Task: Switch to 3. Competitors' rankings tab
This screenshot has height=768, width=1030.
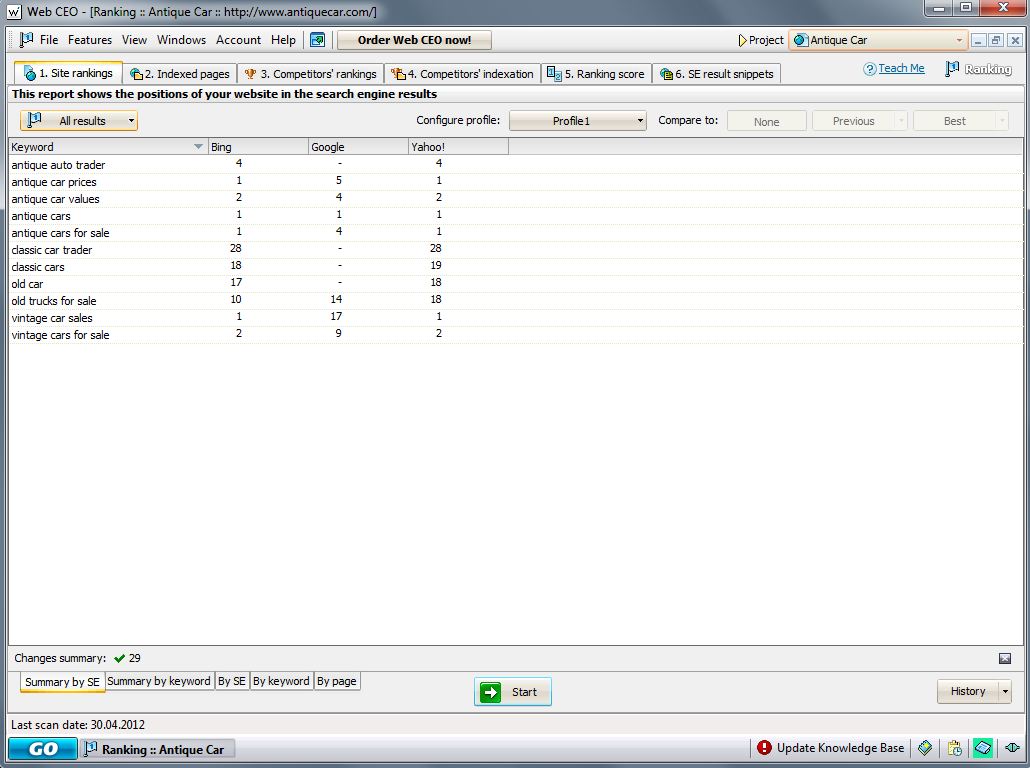Action: 311,74
